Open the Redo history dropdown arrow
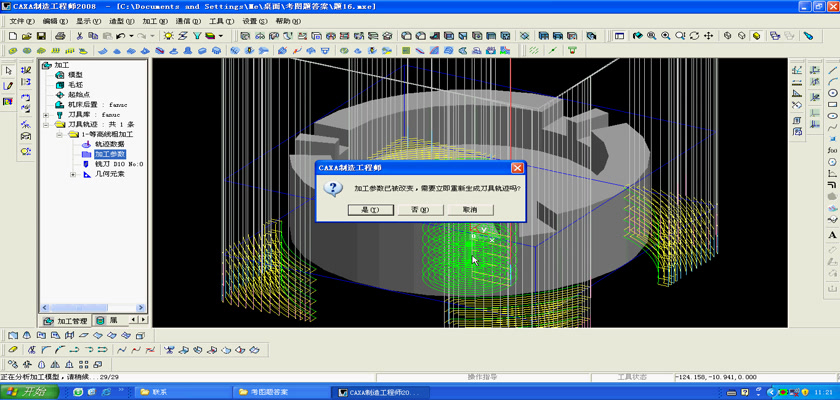The height and width of the screenshot is (400, 840). (152, 36)
